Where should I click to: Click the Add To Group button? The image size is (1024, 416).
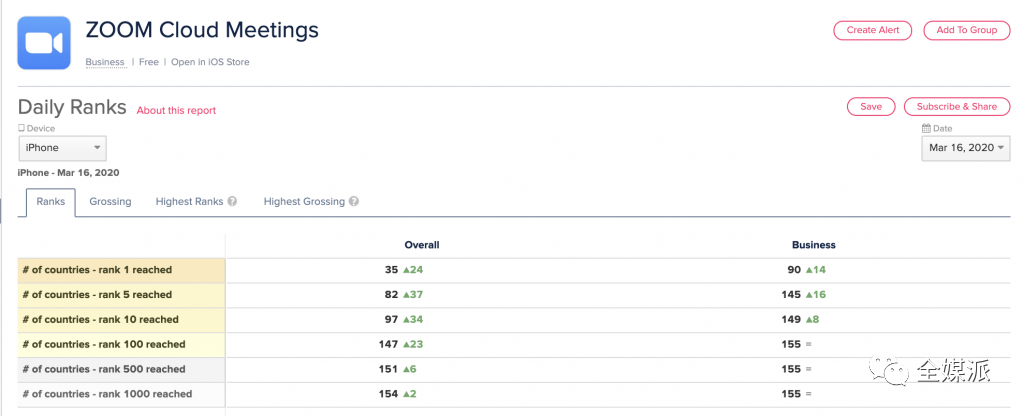966,30
